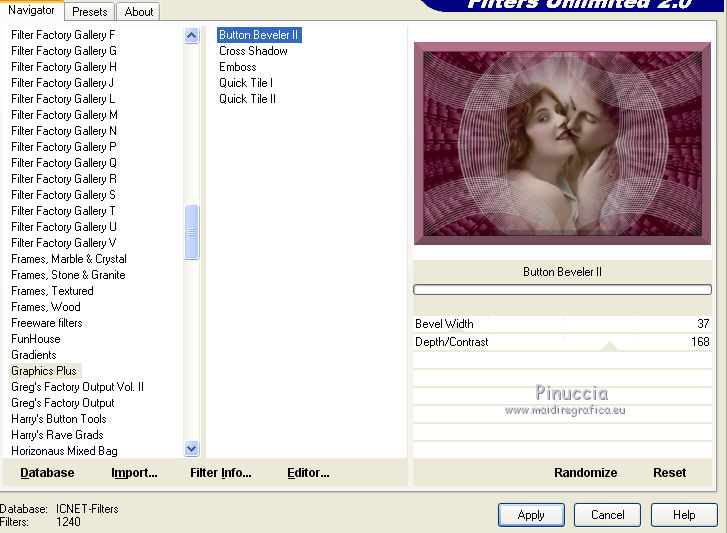Select Filter Factory Gallery M category

pos(64,115)
